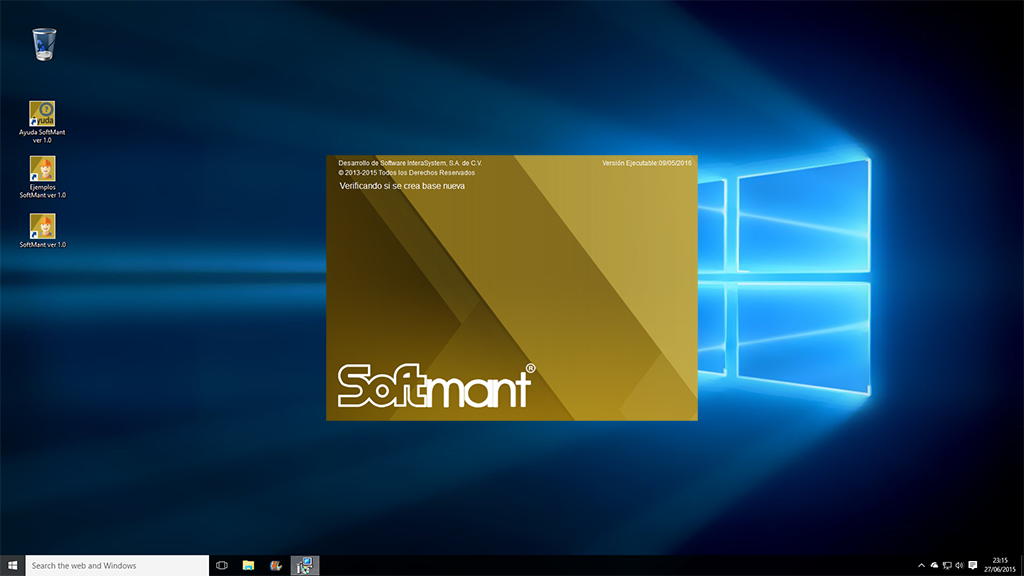The image size is (1024, 576).
Task: Open the OneDrive cloud tray icon
Action: pyautogui.click(x=934, y=565)
